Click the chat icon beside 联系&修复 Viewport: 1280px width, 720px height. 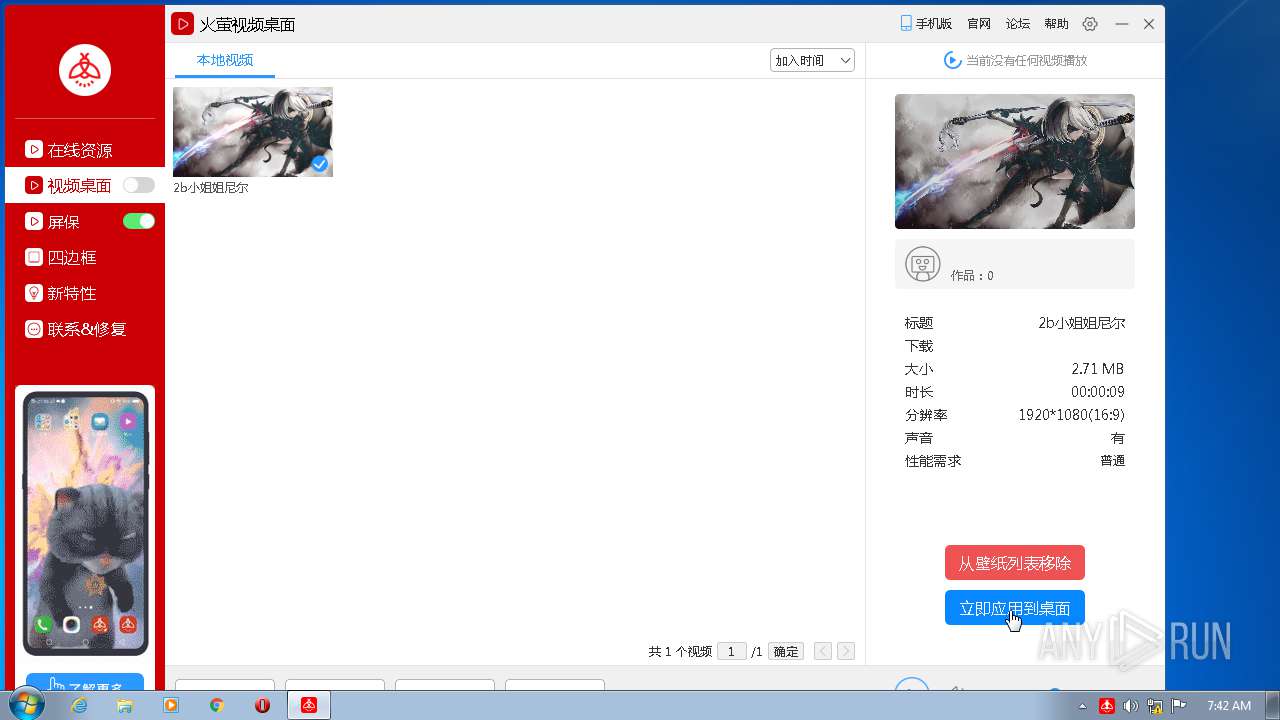pos(34,329)
